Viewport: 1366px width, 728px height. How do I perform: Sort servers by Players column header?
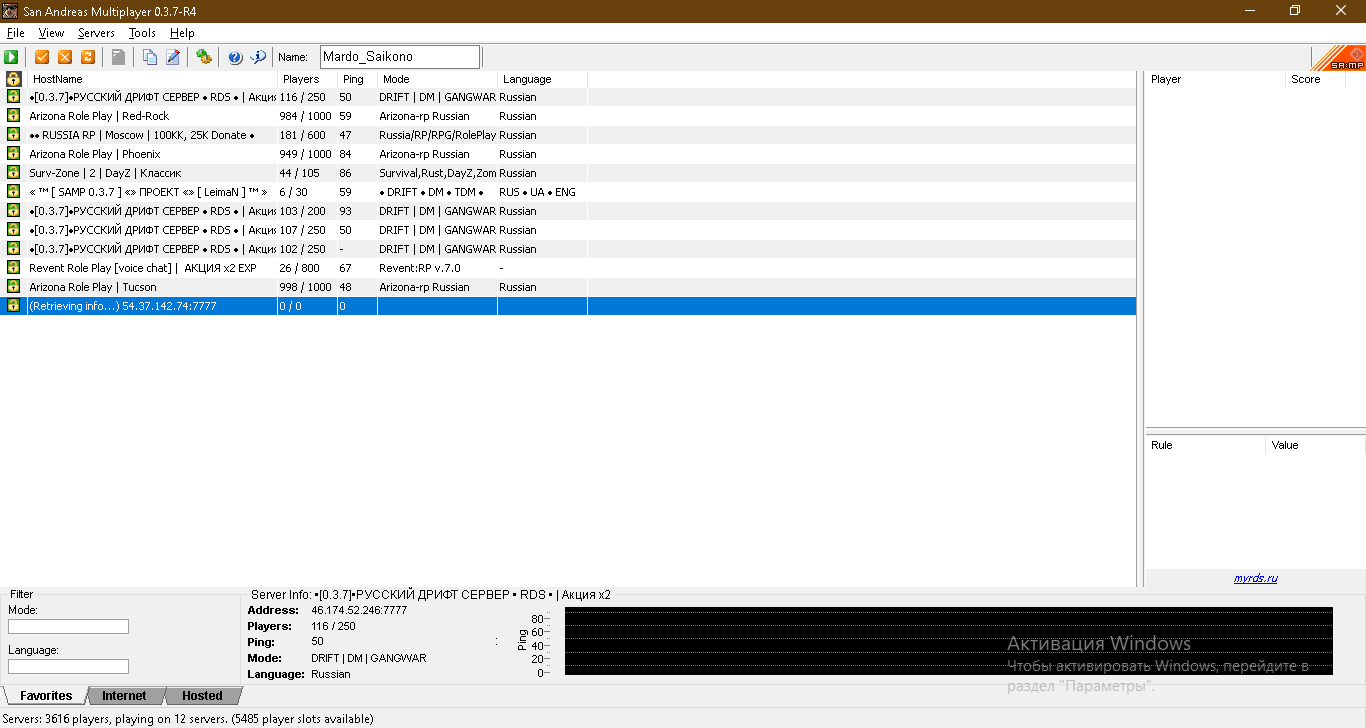point(307,79)
